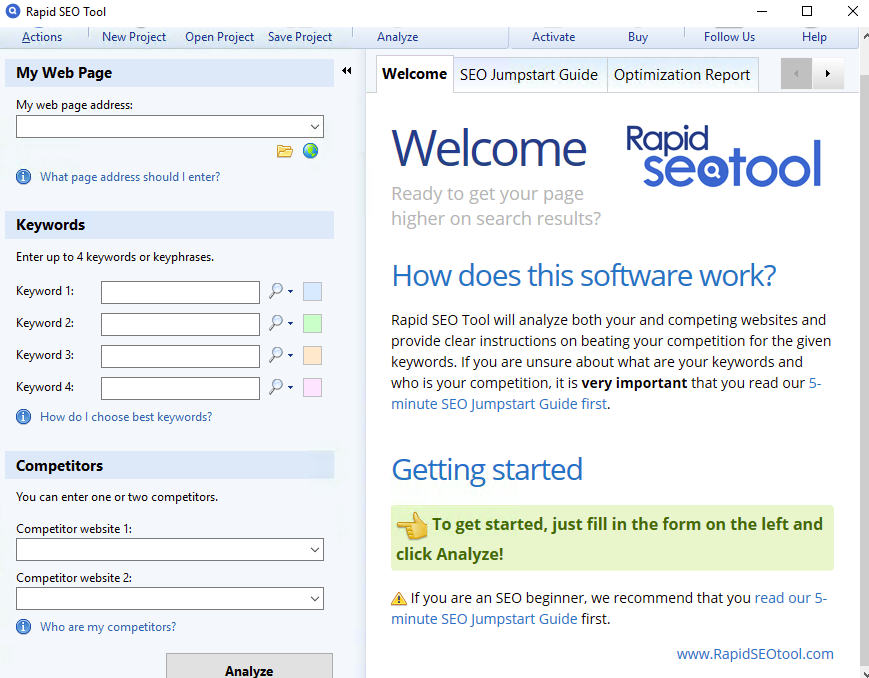Open '5-minute SEO Jumpstart Guide first' link in intro paragraph
This screenshot has height=678, width=869.
pos(499,404)
